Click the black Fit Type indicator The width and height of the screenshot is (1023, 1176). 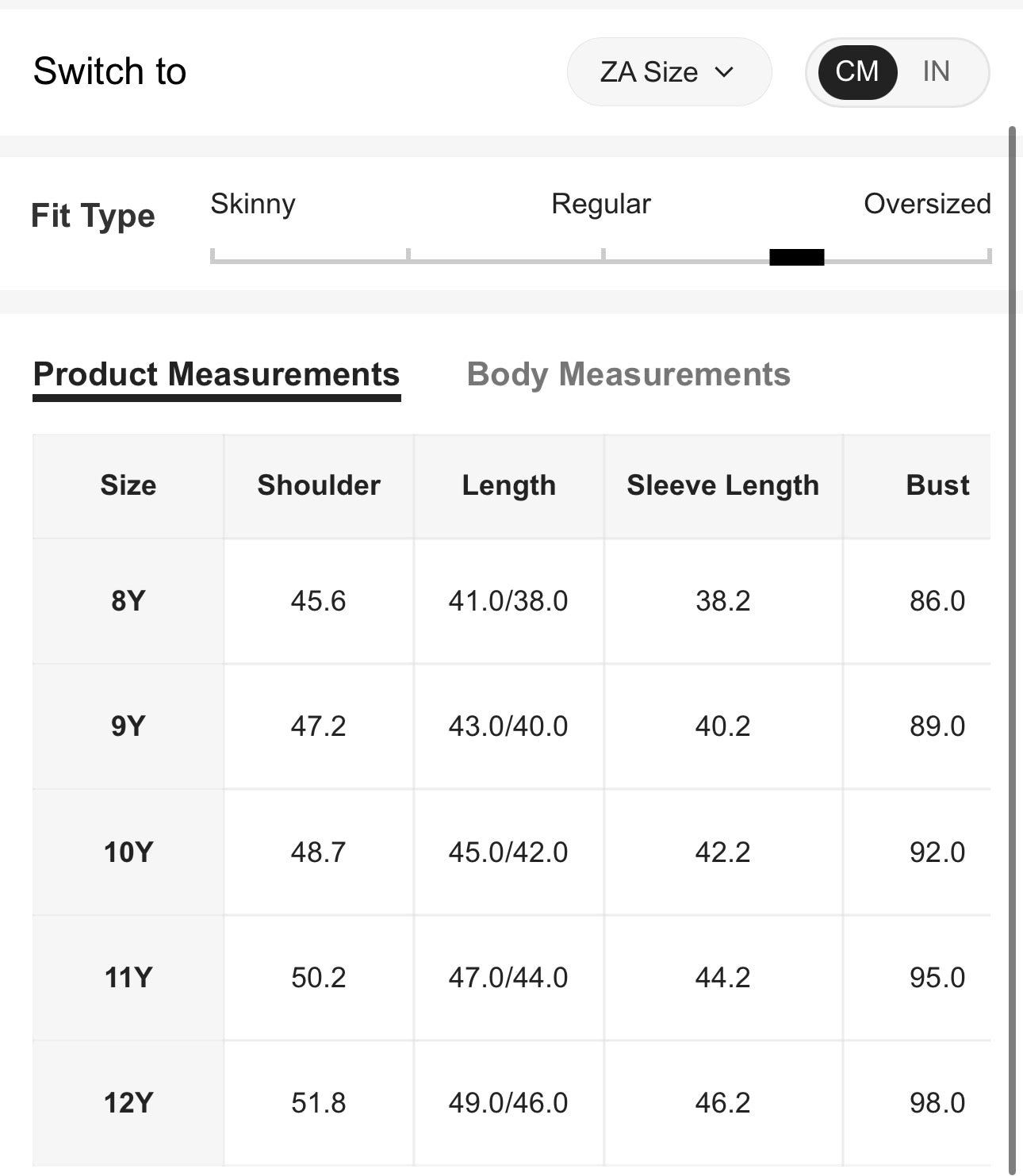796,257
